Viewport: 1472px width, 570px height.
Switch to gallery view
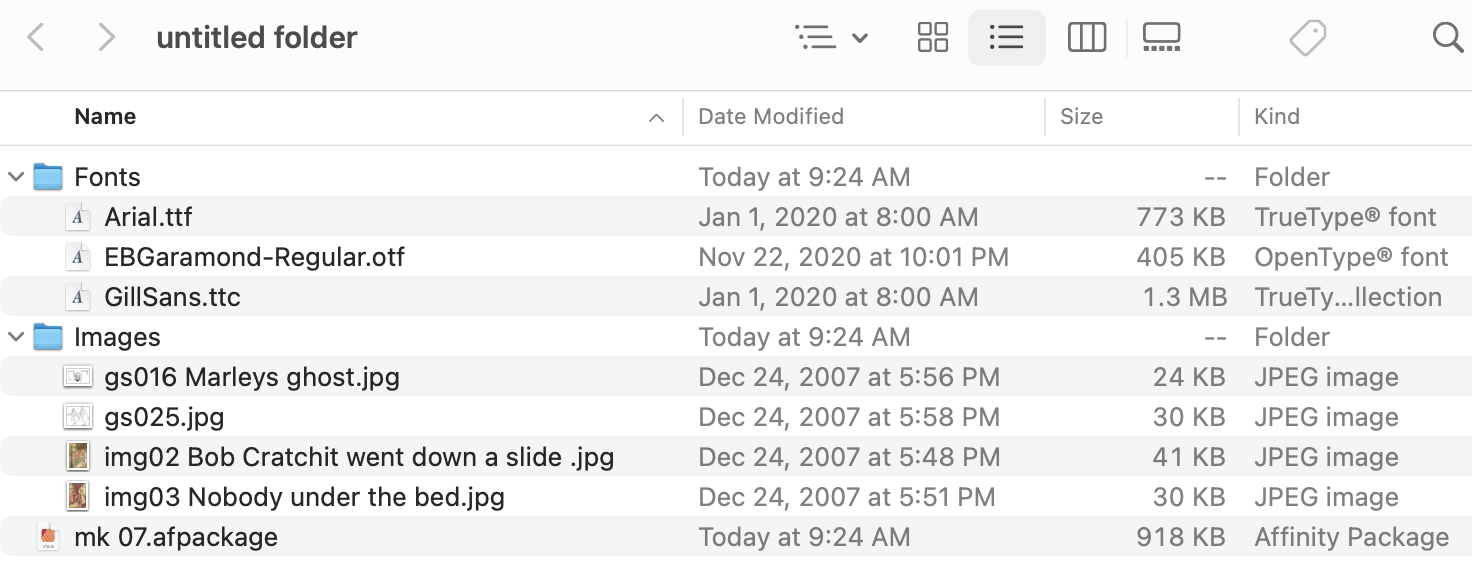[1161, 38]
